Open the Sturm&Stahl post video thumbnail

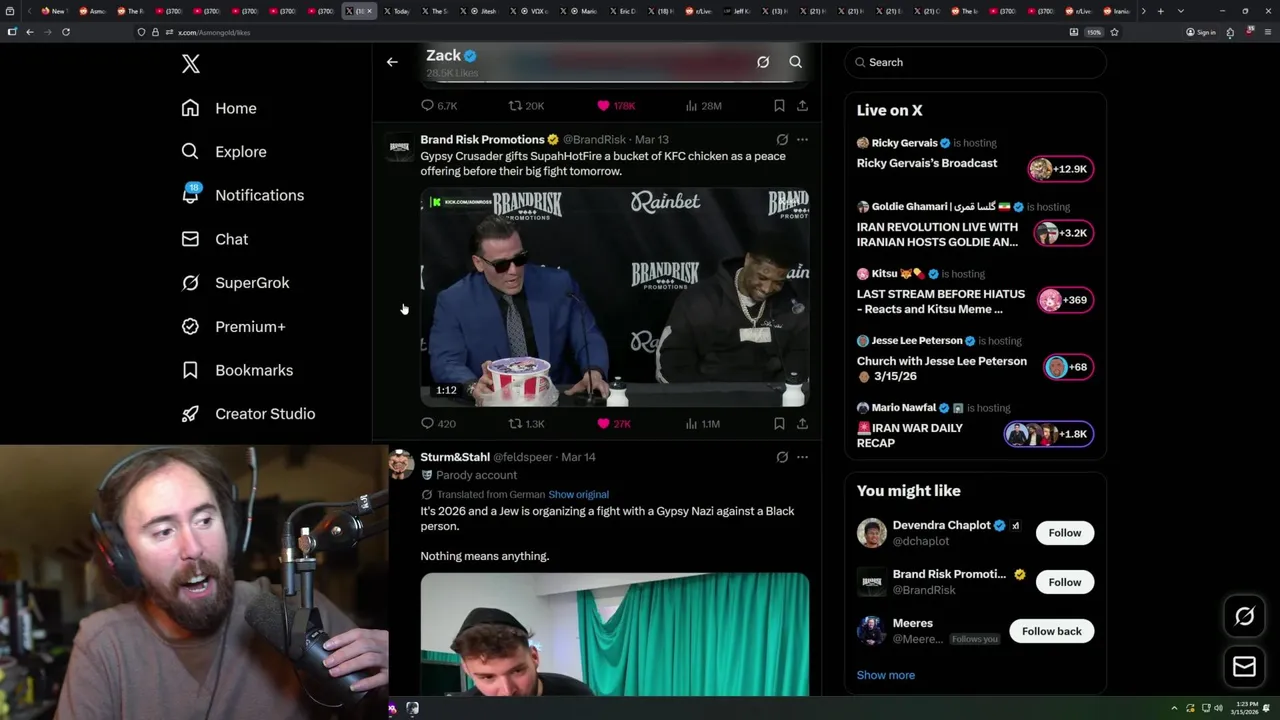pyautogui.click(x=615, y=634)
